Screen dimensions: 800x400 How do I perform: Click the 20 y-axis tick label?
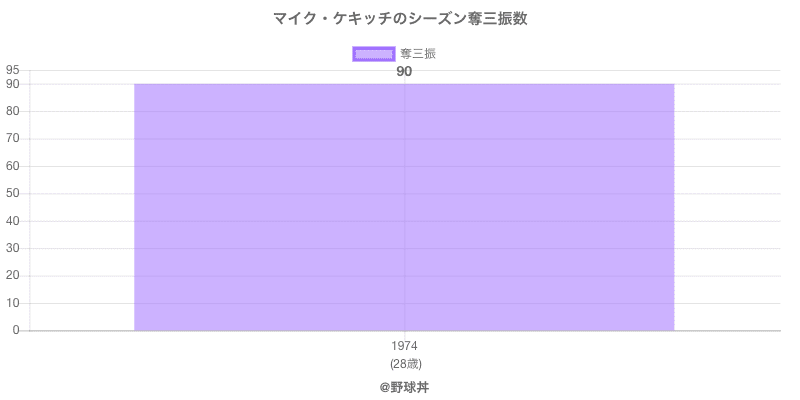(13, 276)
